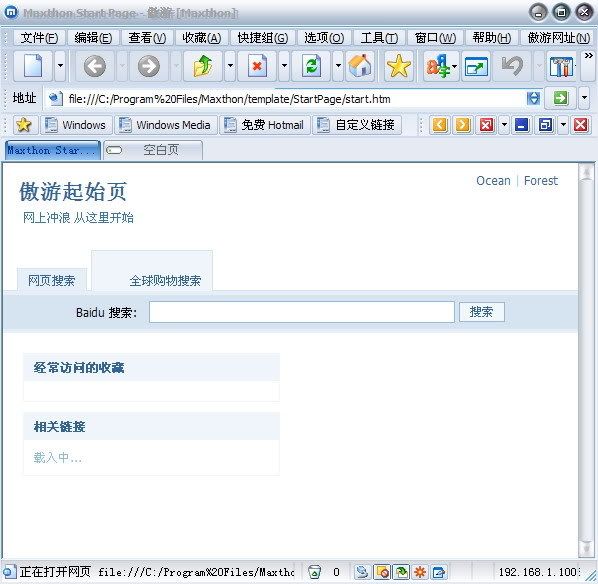Click the Refresh page icon
Image resolution: width=598 pixels, height=584 pixels.
pyautogui.click(x=312, y=66)
